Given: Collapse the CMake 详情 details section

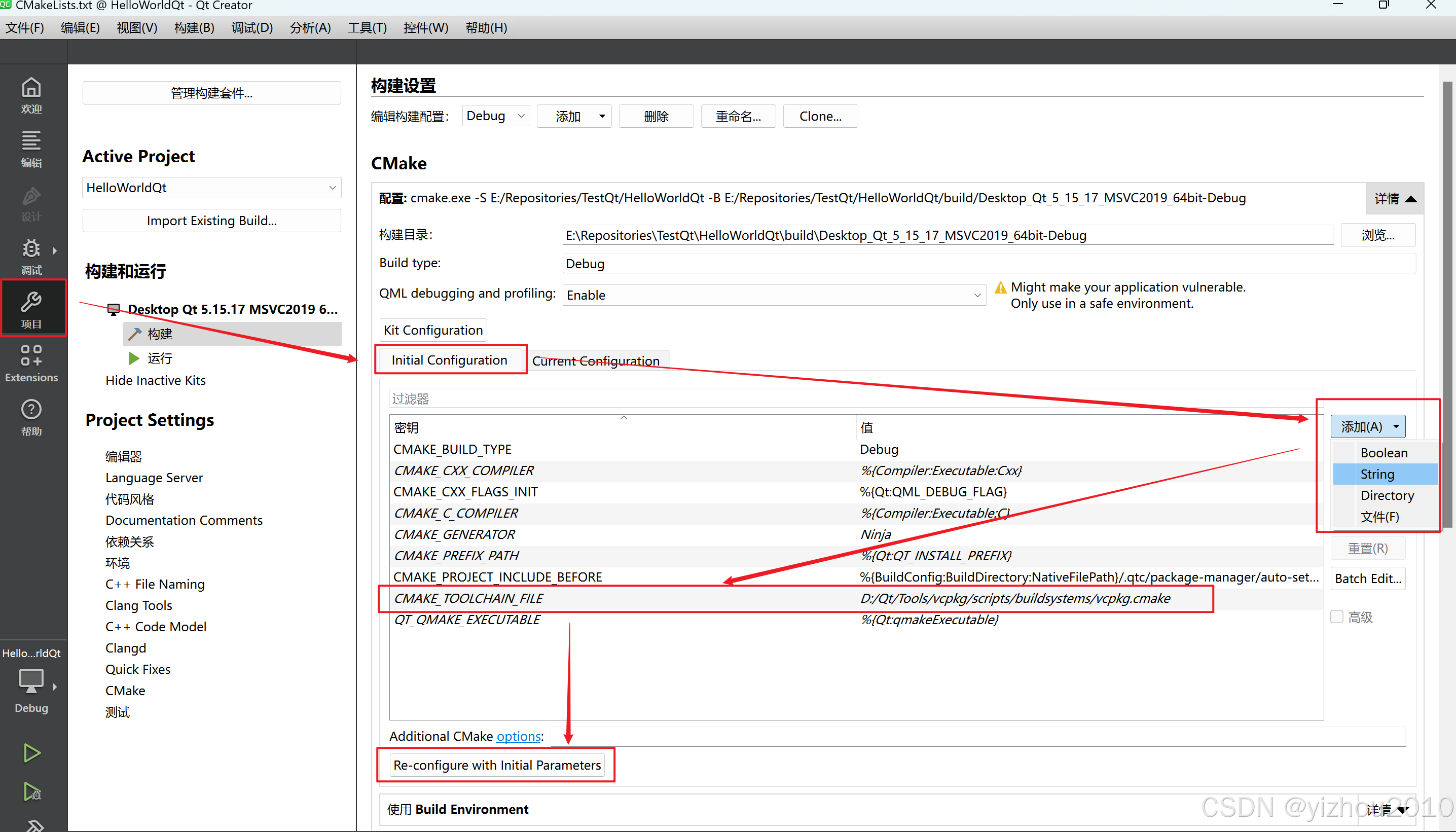Looking at the screenshot, I should 1395,198.
